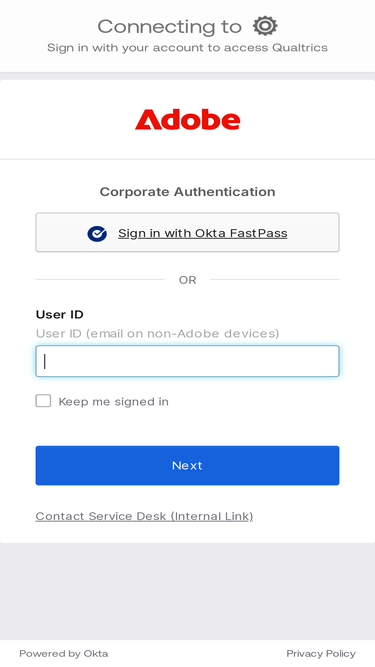
Task: Click the red Adobe logo
Action: [188, 120]
